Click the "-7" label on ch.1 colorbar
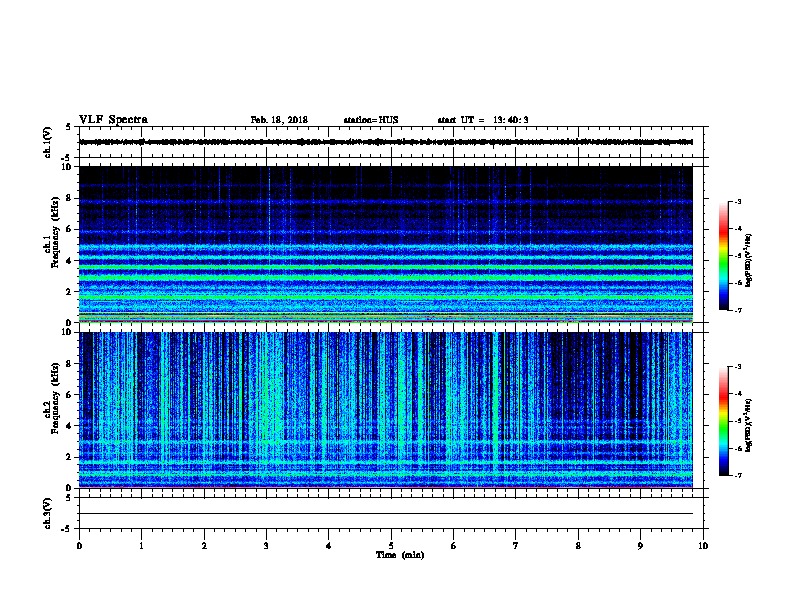The width and height of the screenshot is (792, 612). point(737,310)
